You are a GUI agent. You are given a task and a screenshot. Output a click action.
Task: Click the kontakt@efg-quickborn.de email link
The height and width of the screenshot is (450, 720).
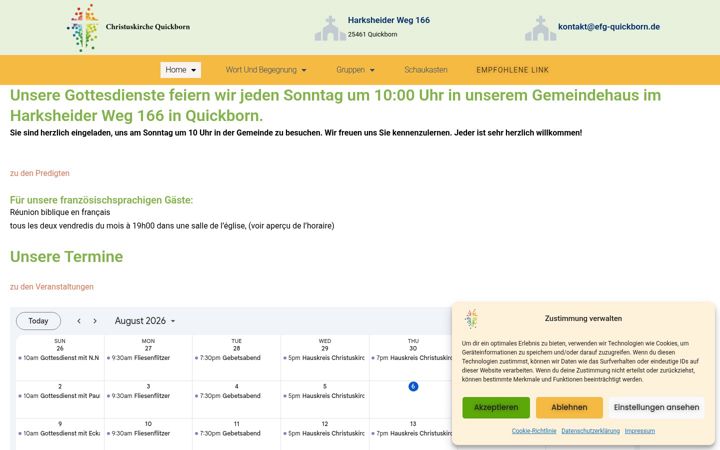(x=609, y=27)
